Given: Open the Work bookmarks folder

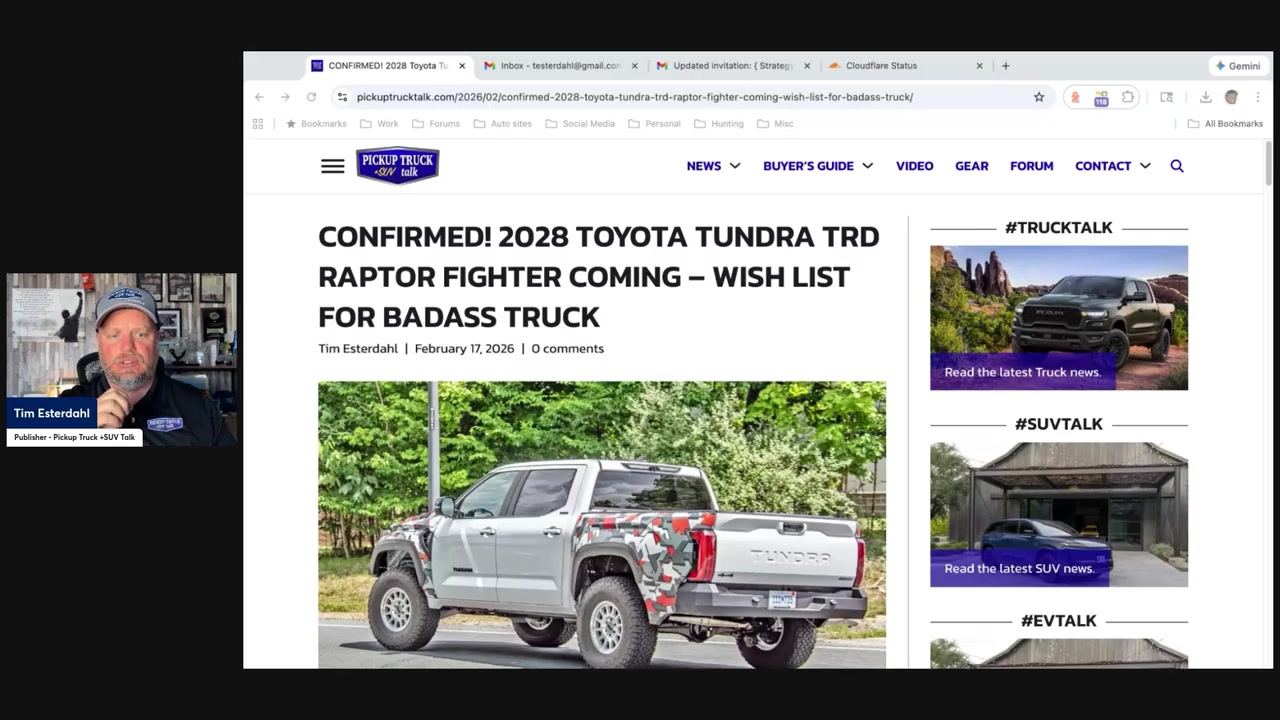Looking at the screenshot, I should 379,124.
